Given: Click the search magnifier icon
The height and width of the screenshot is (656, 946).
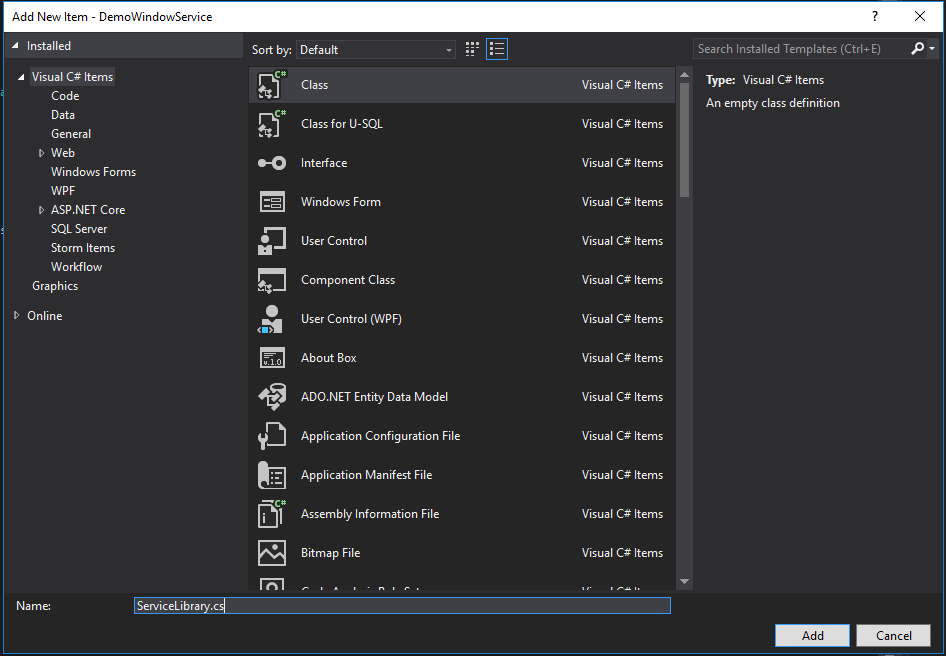Looking at the screenshot, I should click(916, 48).
